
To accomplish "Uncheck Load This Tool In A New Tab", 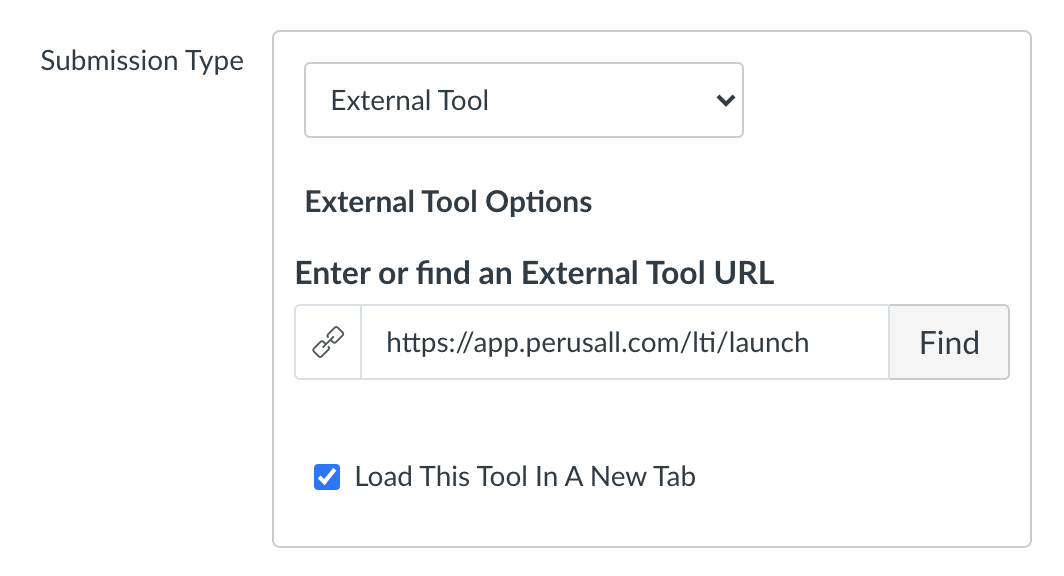I will coord(327,477).
